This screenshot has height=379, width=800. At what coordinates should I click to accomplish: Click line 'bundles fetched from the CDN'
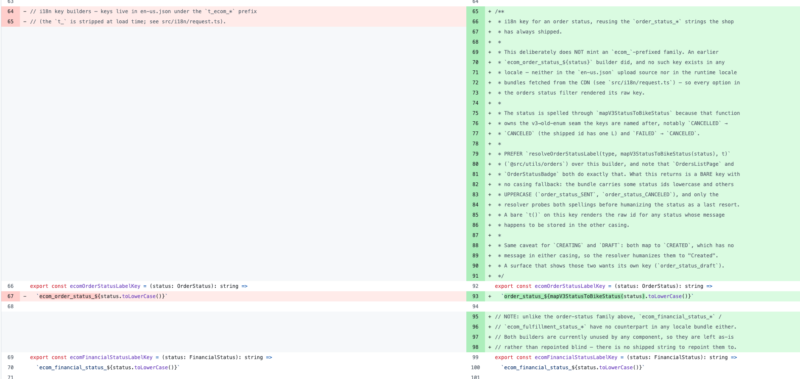(619, 83)
